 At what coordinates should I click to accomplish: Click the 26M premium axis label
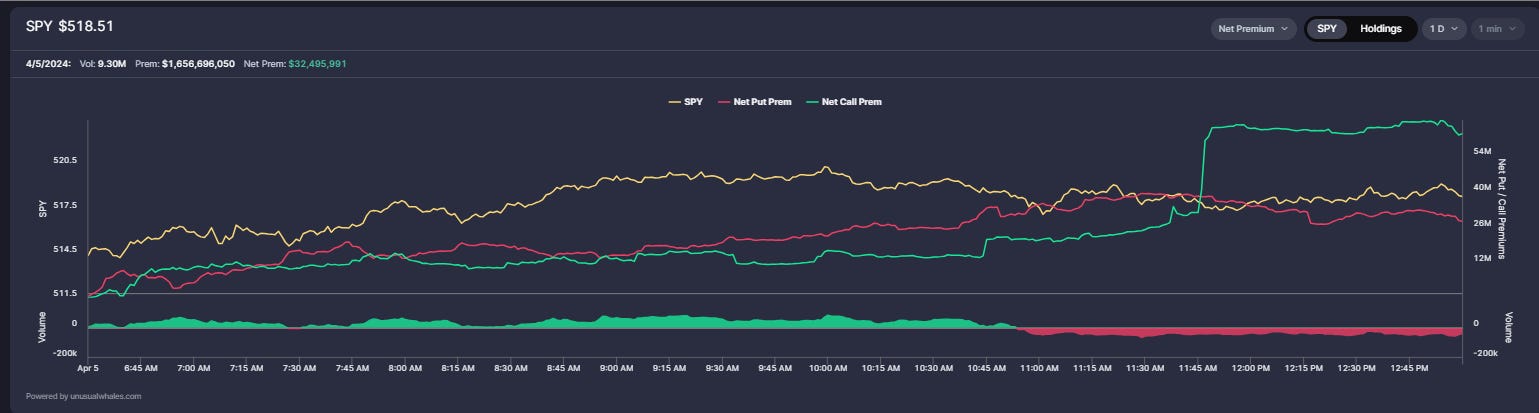point(1483,222)
